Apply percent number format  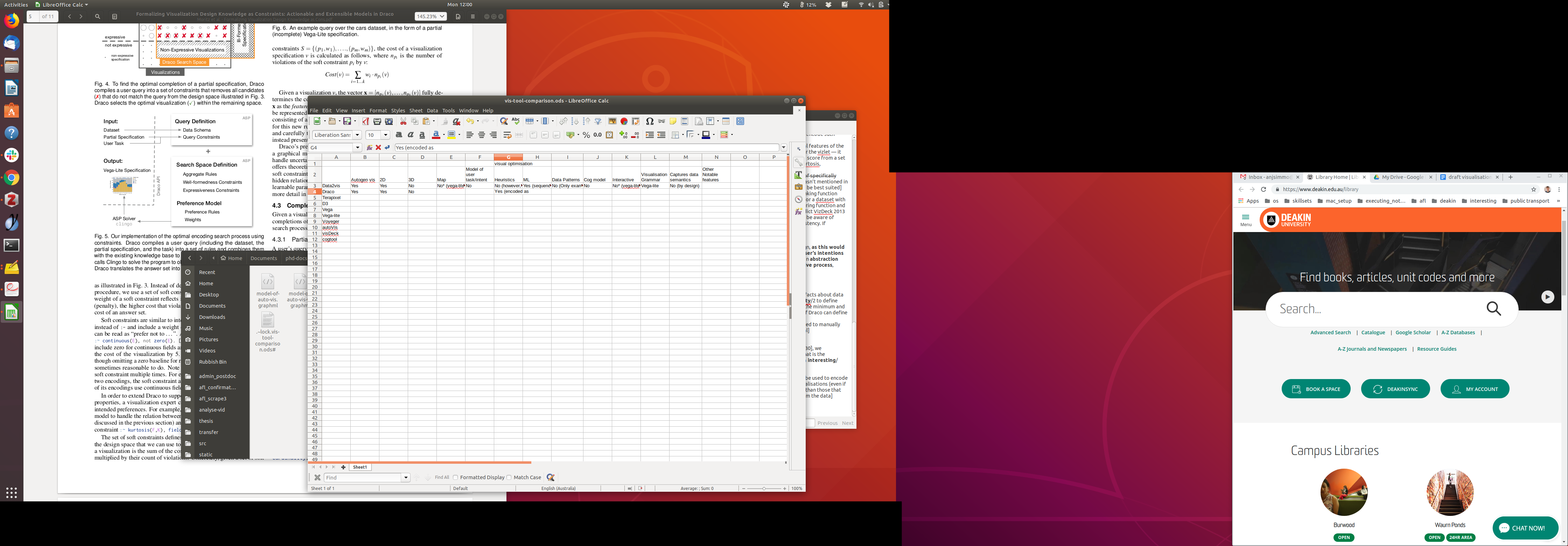[x=586, y=135]
